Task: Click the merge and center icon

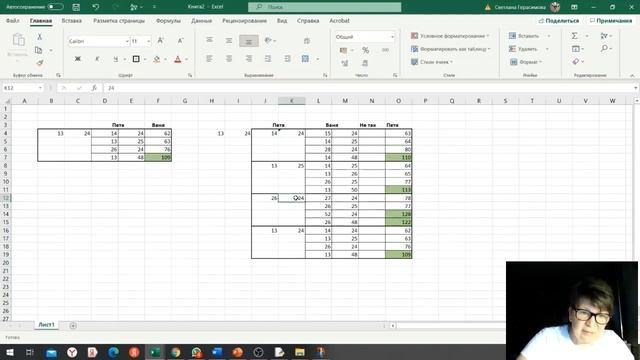Action: coord(305,59)
